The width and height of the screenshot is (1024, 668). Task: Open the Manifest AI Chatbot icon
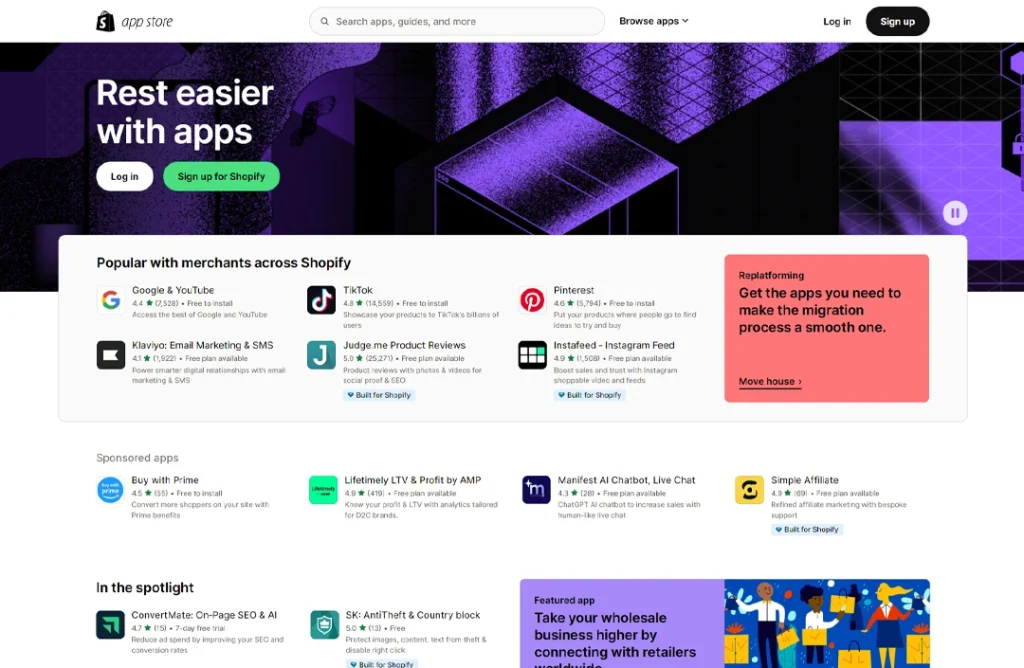[536, 490]
